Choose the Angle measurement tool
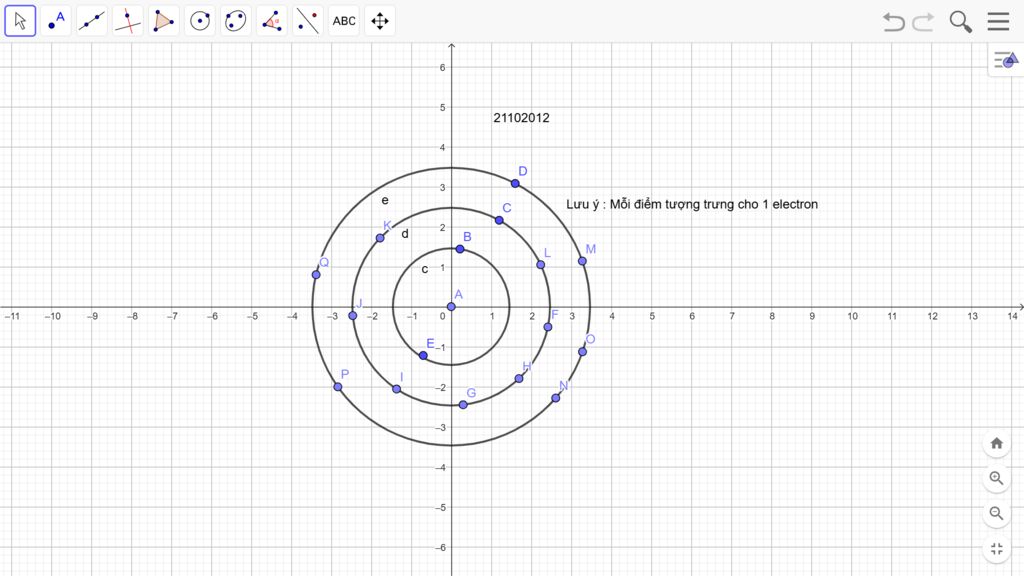Image resolution: width=1024 pixels, height=576 pixels. click(x=272, y=20)
